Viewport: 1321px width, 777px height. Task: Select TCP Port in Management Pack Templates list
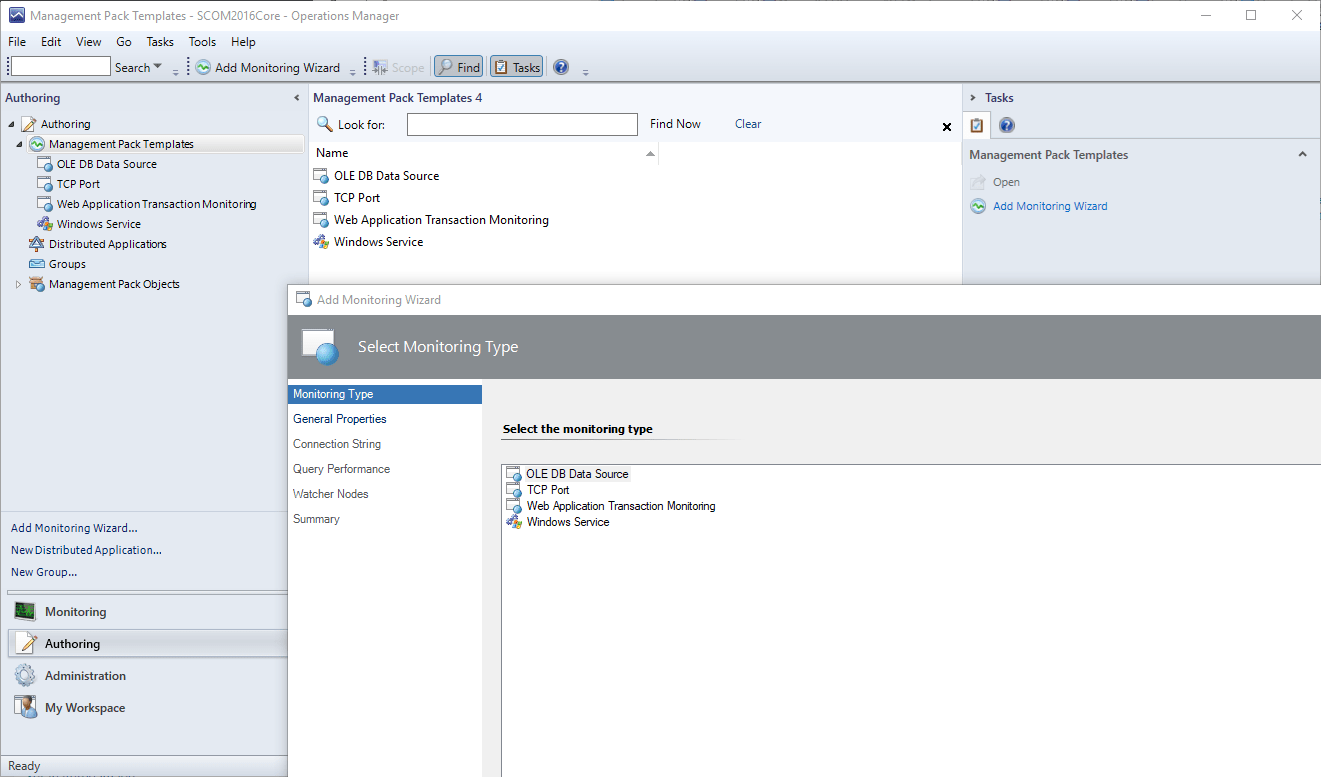pyautogui.click(x=357, y=198)
